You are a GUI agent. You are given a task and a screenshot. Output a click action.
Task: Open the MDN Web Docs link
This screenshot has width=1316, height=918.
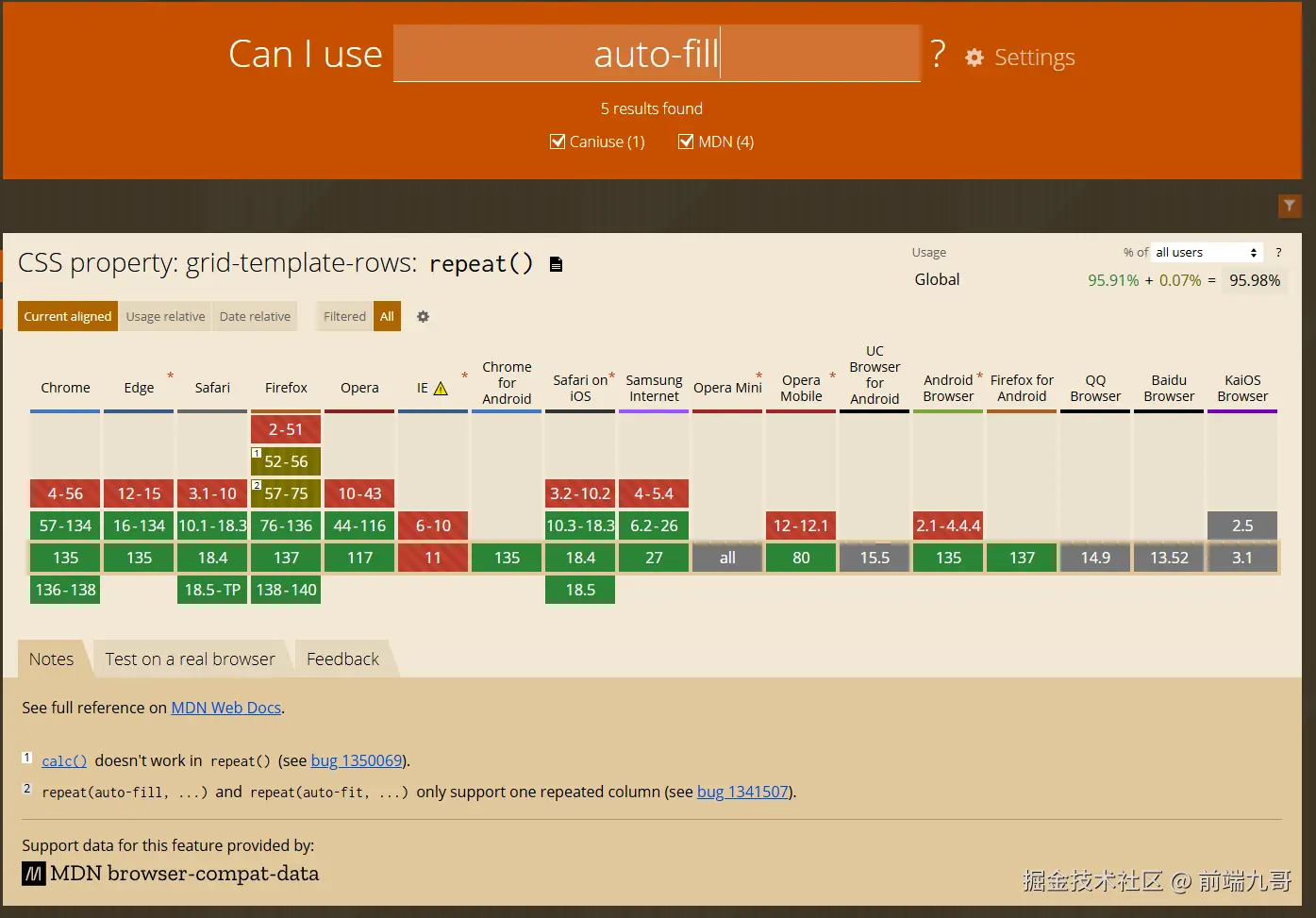click(x=225, y=708)
